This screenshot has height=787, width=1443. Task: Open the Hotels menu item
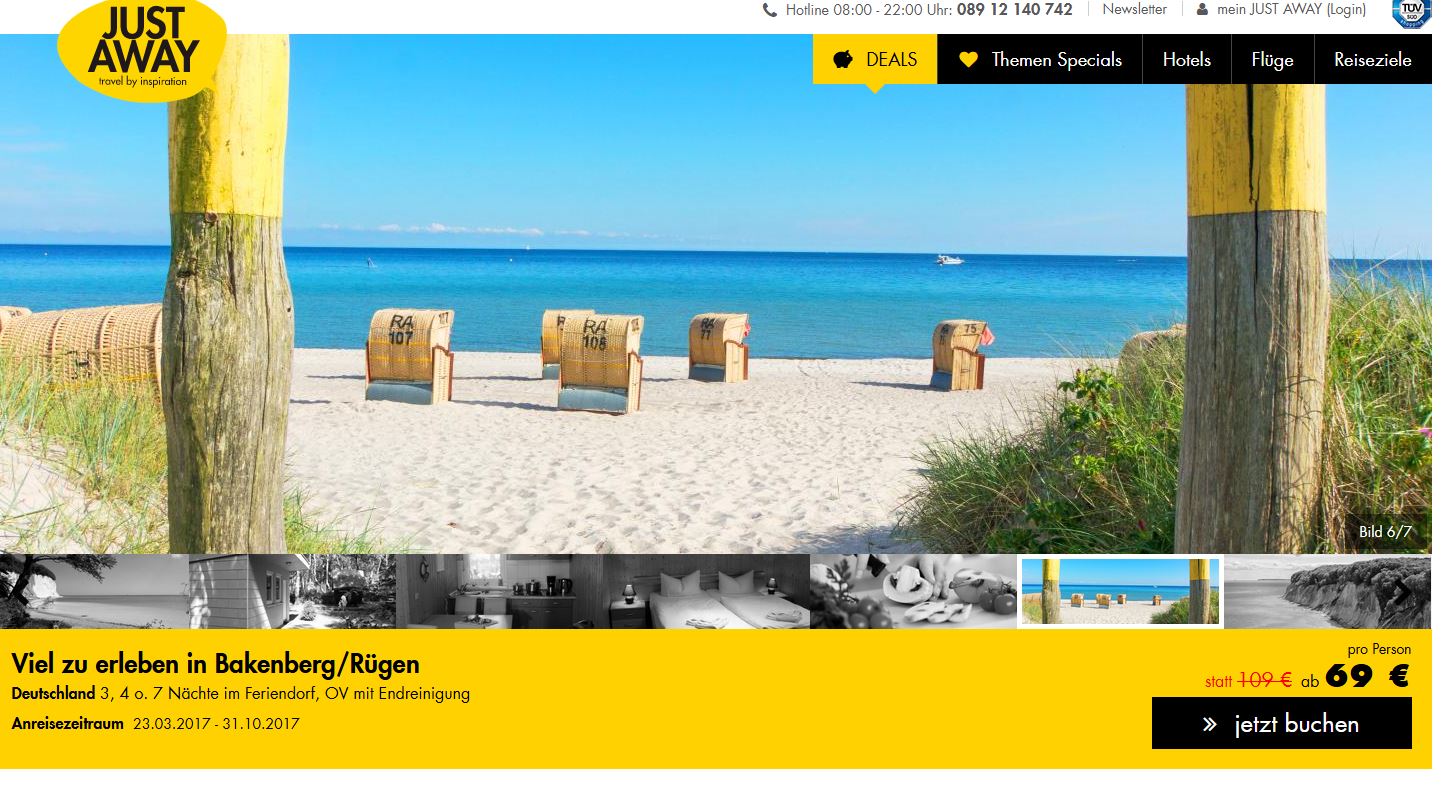pos(1187,59)
